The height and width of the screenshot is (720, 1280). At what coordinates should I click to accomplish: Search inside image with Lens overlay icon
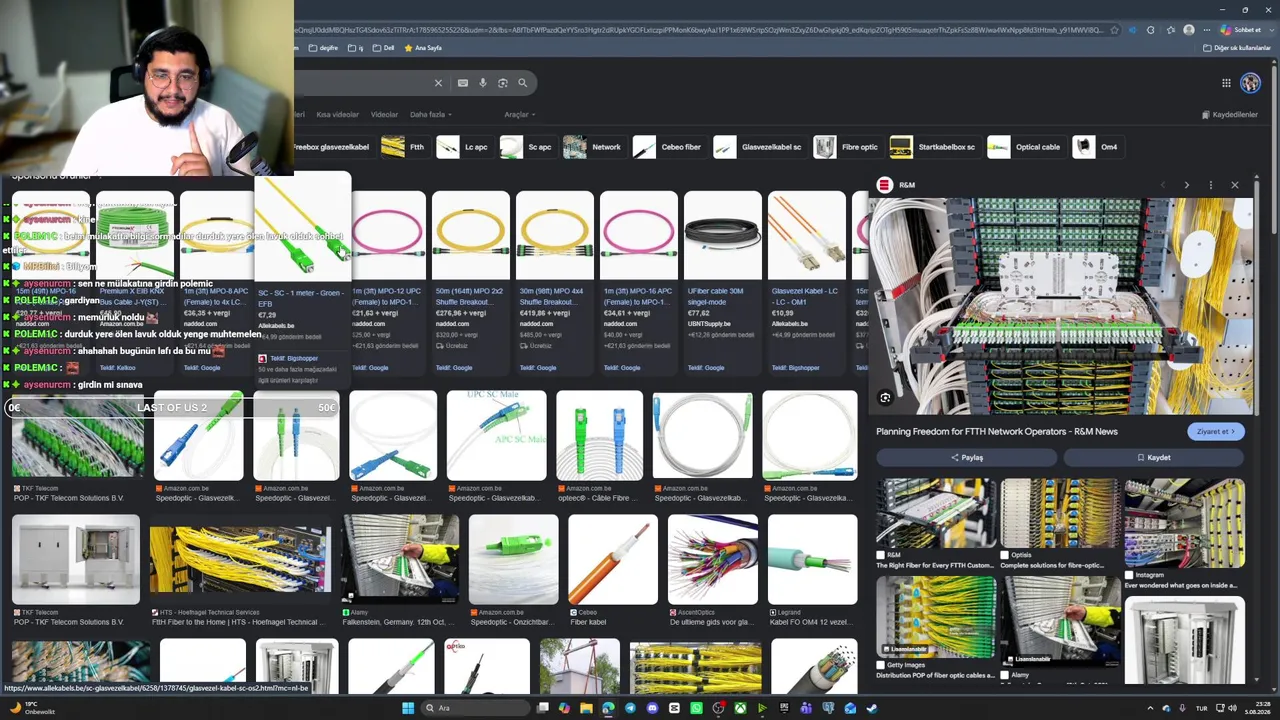[x=885, y=398]
